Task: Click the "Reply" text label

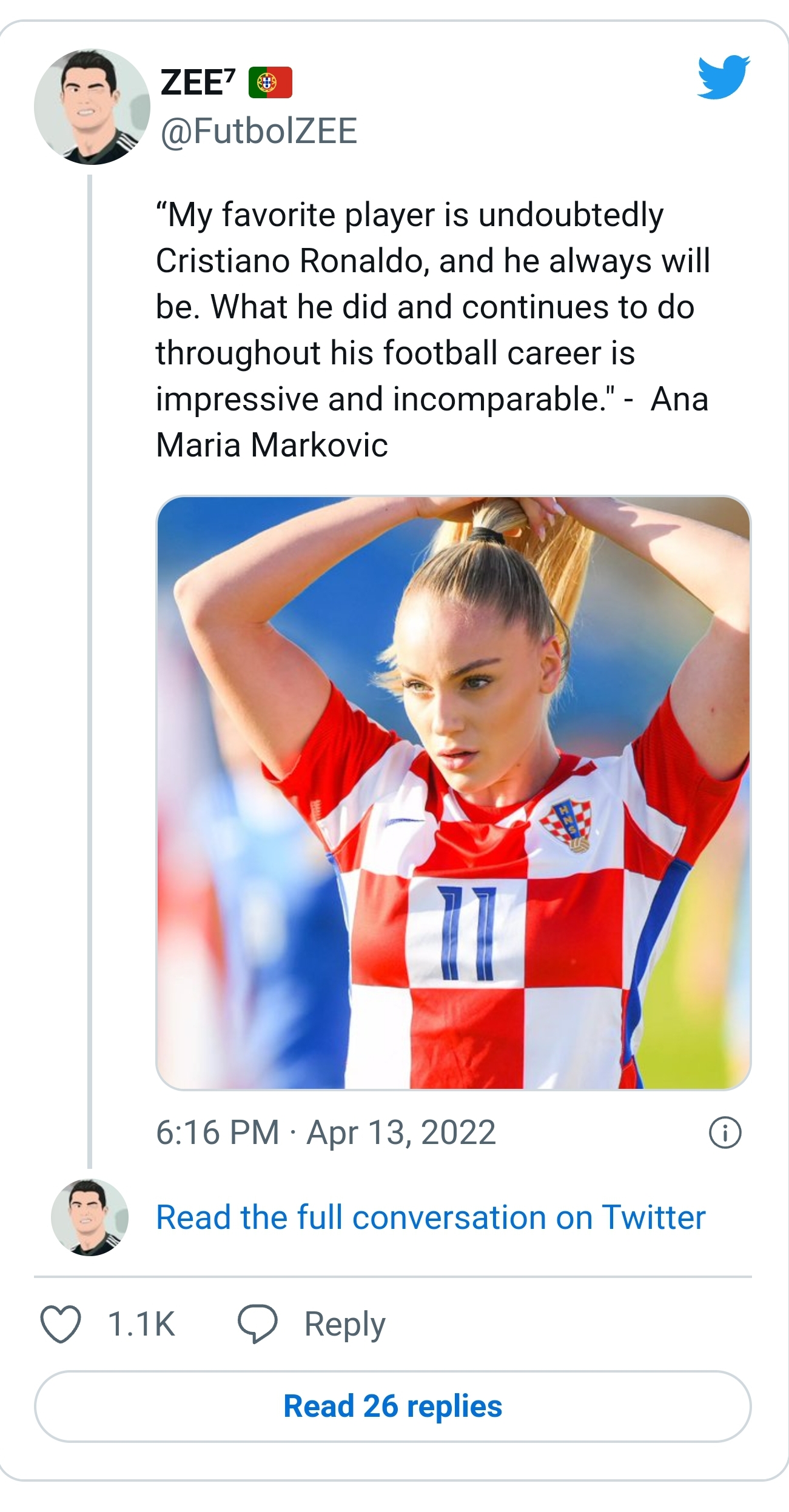Action: tap(344, 1324)
